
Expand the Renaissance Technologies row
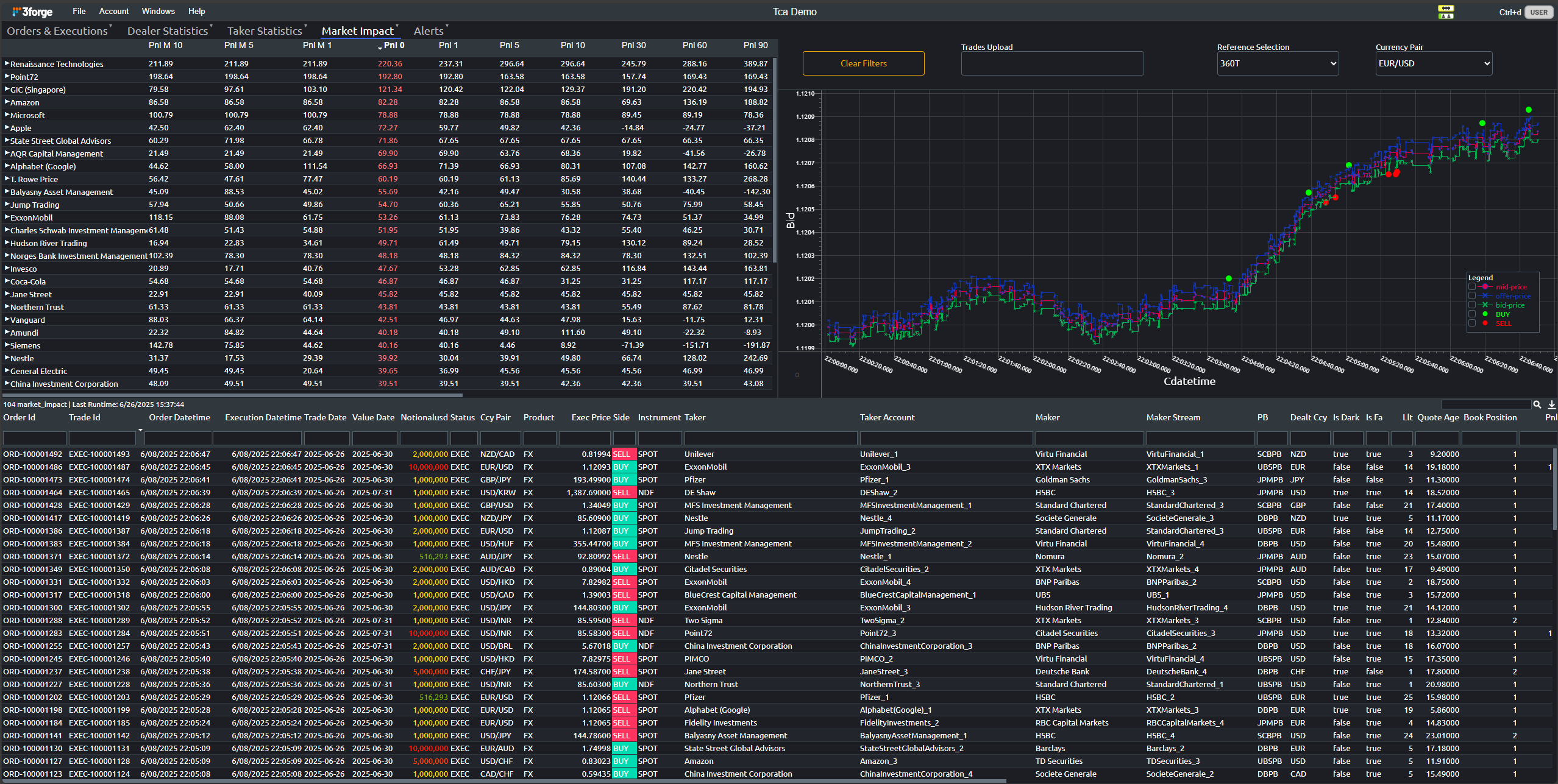pos(7,63)
